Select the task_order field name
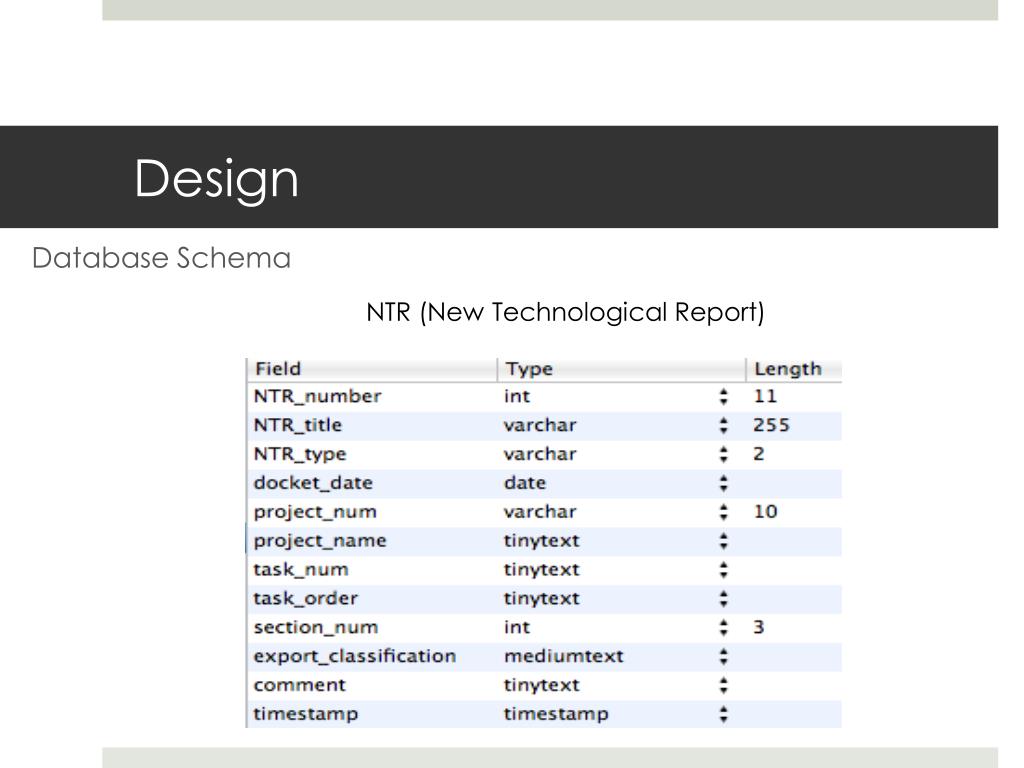 (x=306, y=598)
